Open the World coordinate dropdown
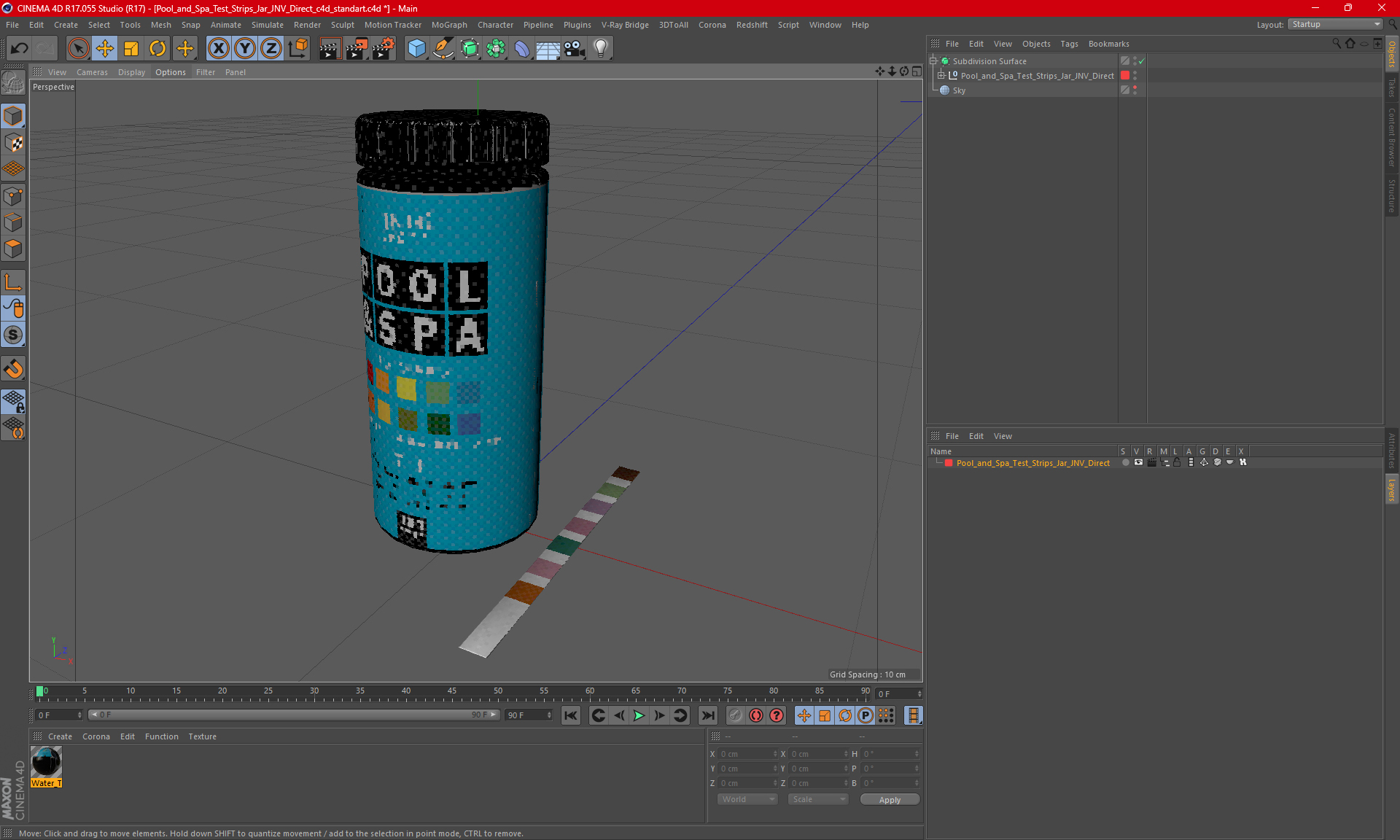The width and height of the screenshot is (1400, 840). (x=747, y=799)
